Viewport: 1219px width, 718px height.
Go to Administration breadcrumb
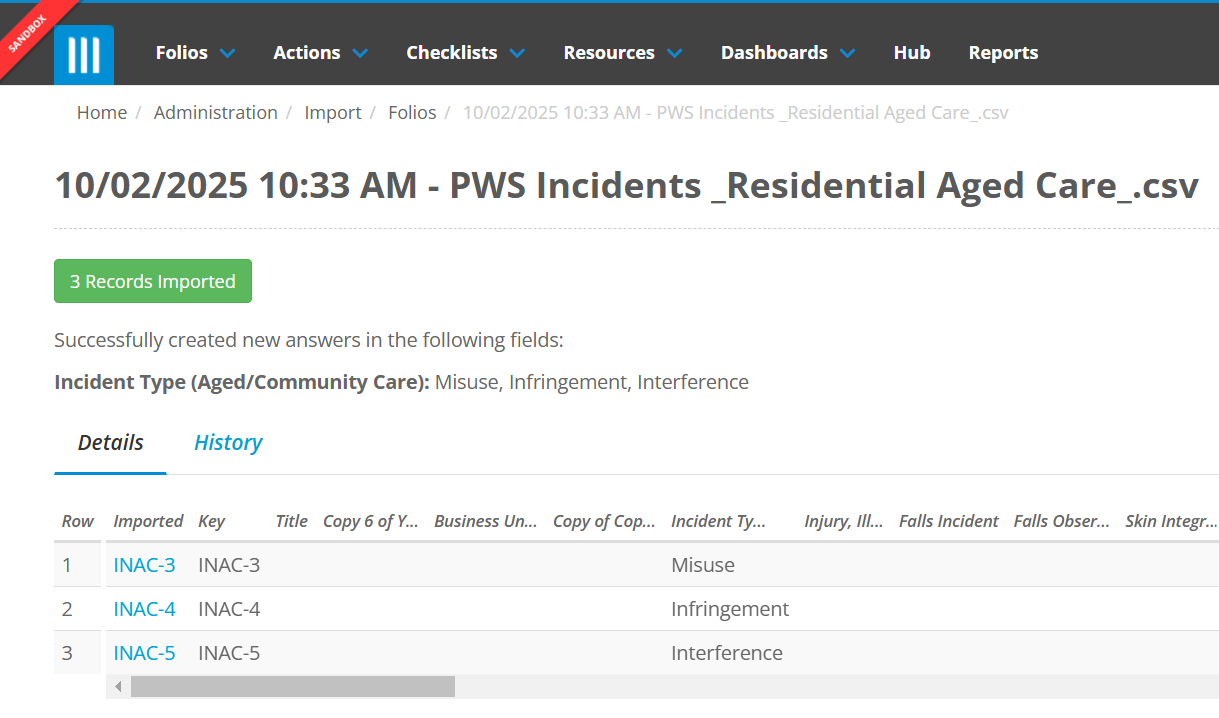[x=215, y=113]
